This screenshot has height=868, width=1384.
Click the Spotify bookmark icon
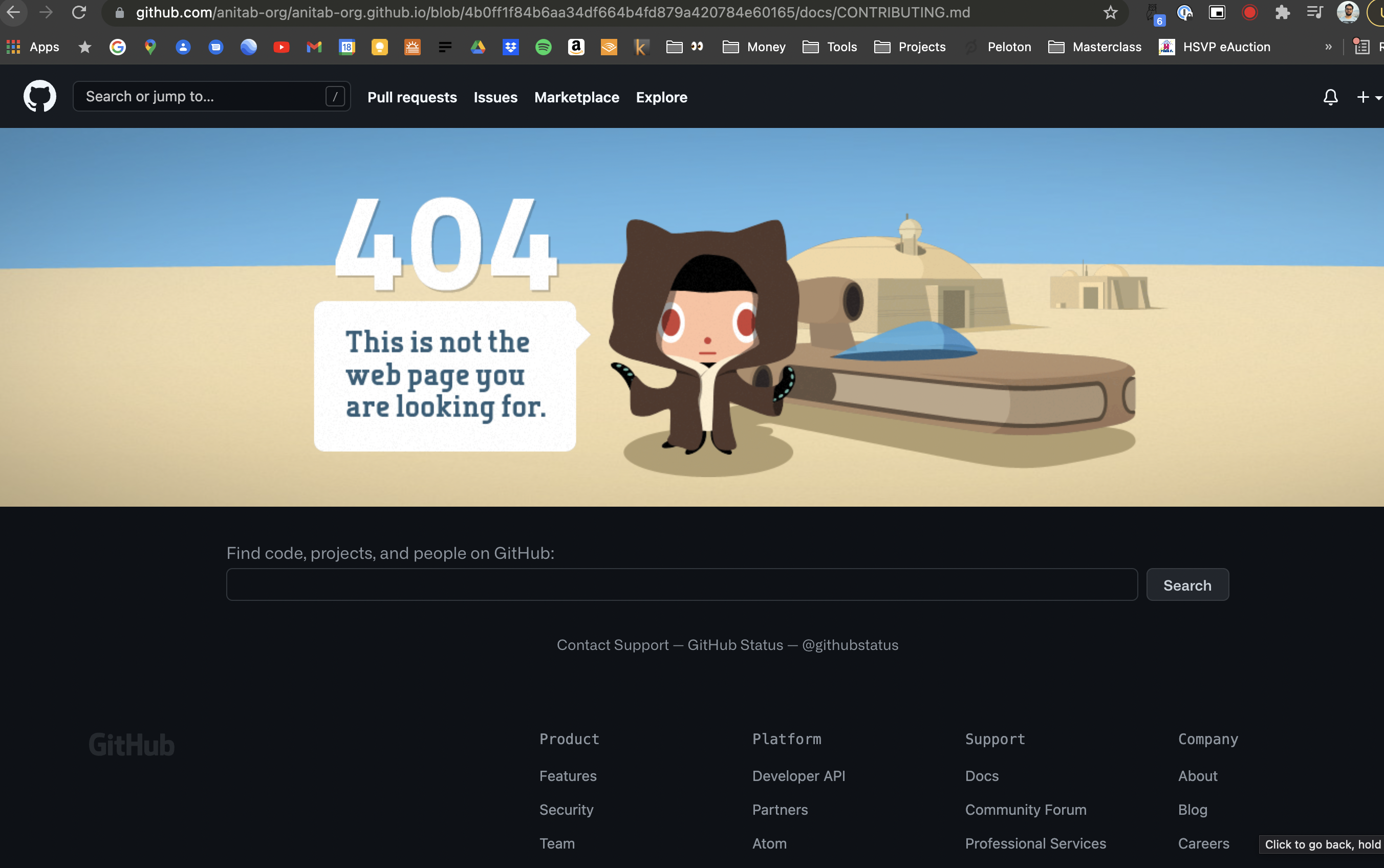click(543, 47)
